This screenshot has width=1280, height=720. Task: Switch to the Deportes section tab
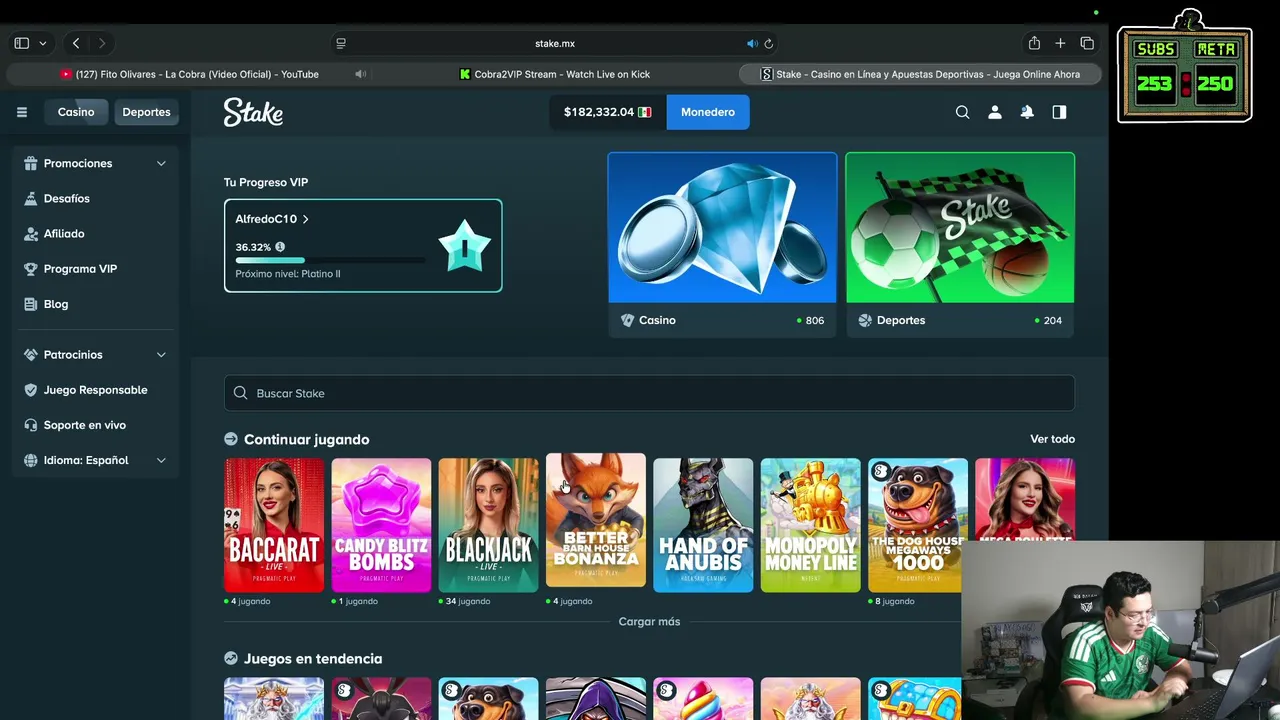(x=146, y=112)
